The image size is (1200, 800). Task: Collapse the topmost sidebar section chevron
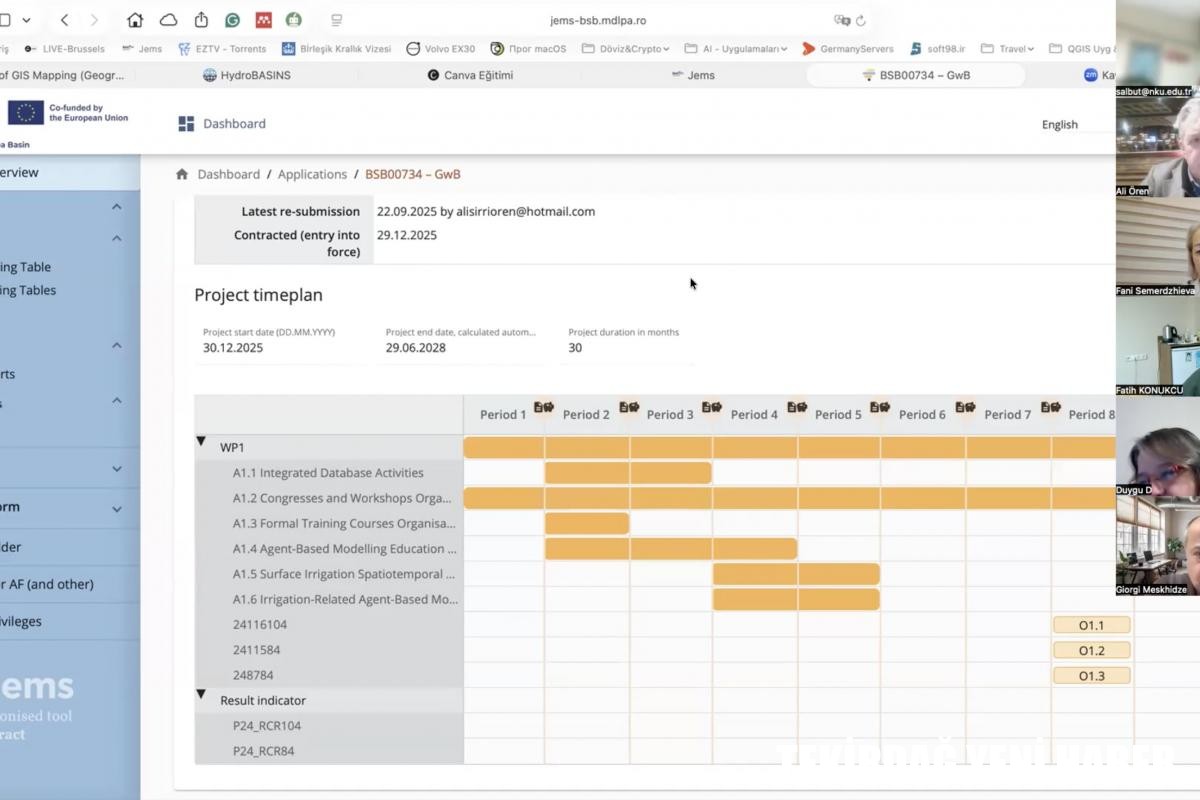pyautogui.click(x=117, y=207)
